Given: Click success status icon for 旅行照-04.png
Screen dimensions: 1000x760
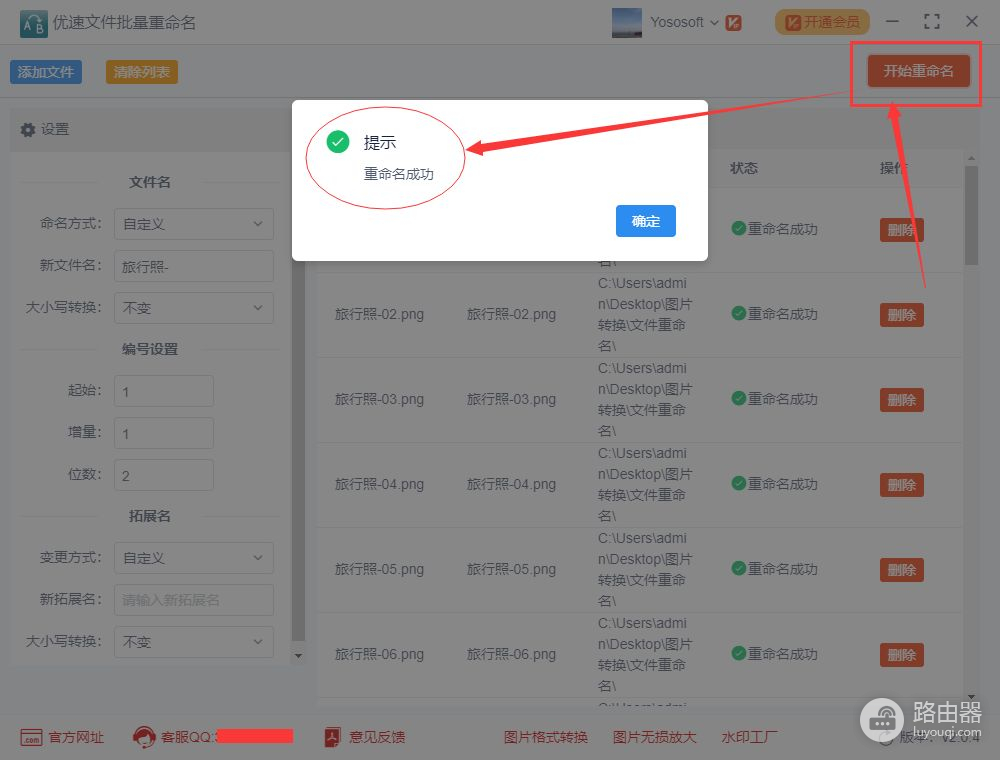Looking at the screenshot, I should click(739, 483).
